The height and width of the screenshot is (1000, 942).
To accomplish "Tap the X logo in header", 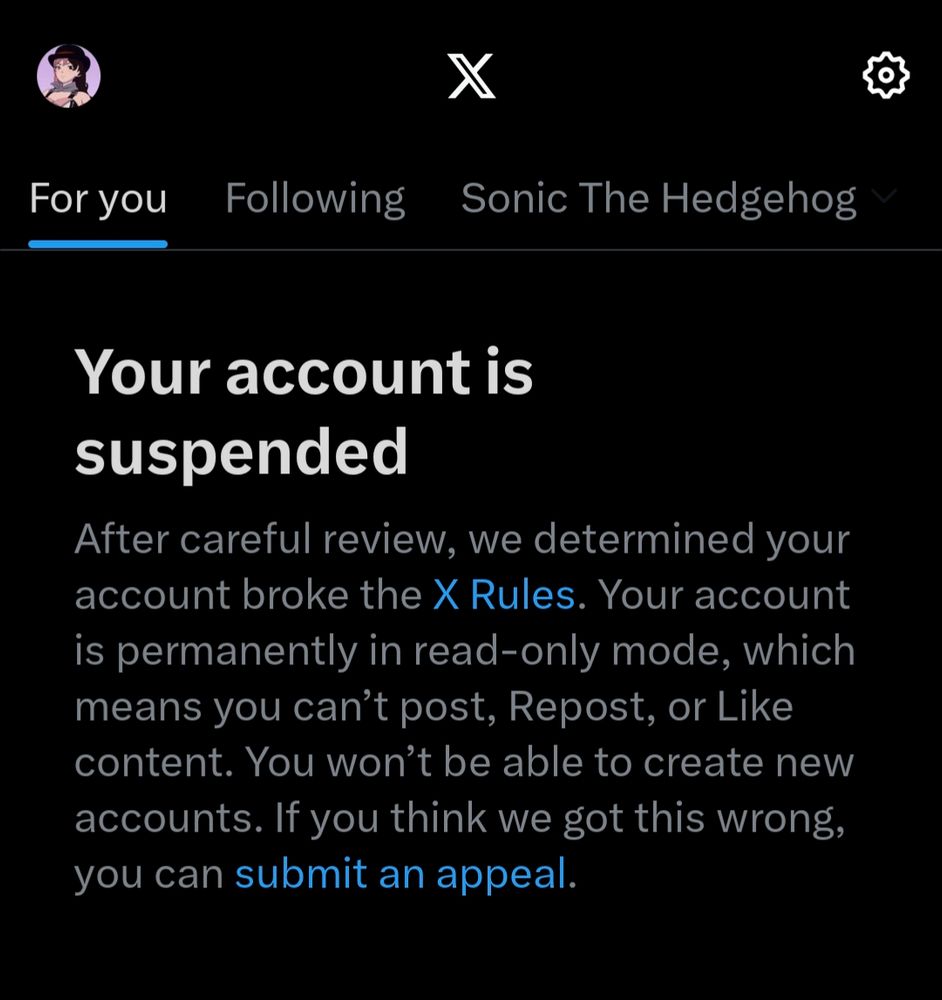I will (471, 76).
